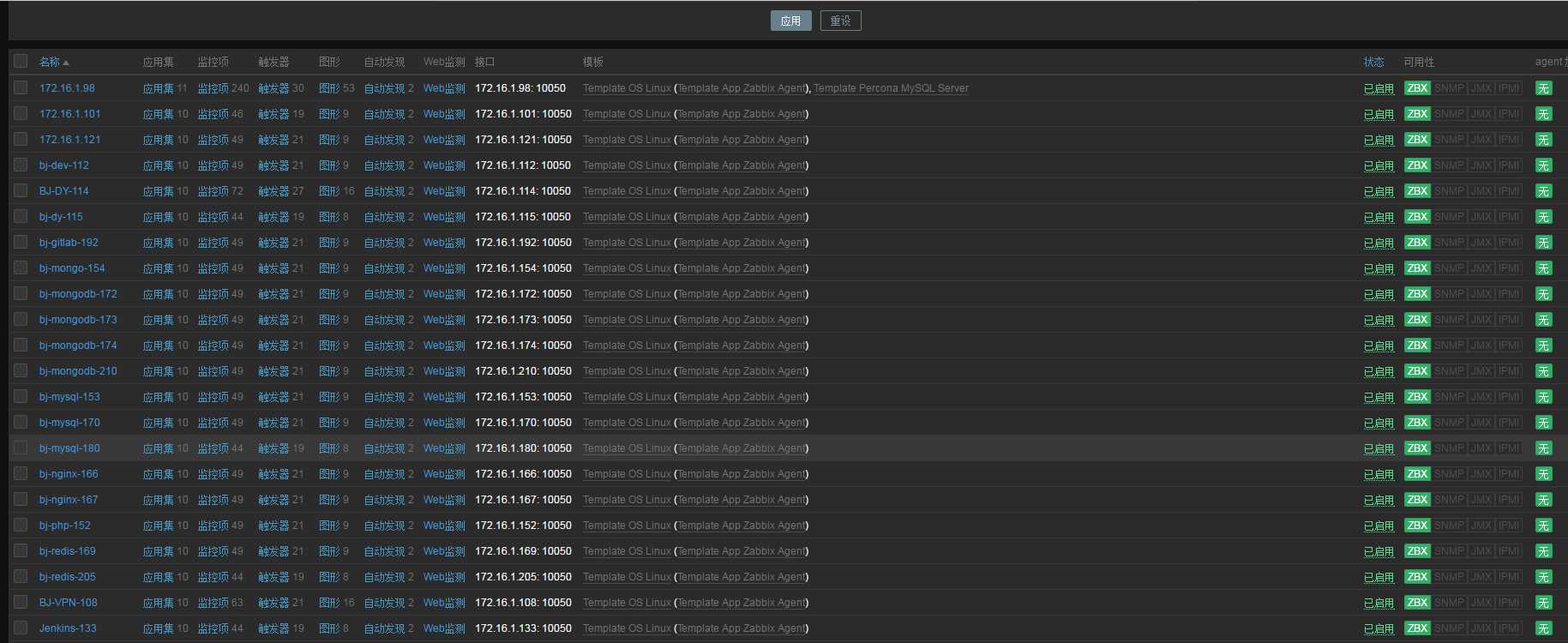This screenshot has width=1568, height=643.
Task: Open Template Percona MySQL Server template link
Action: click(x=891, y=88)
